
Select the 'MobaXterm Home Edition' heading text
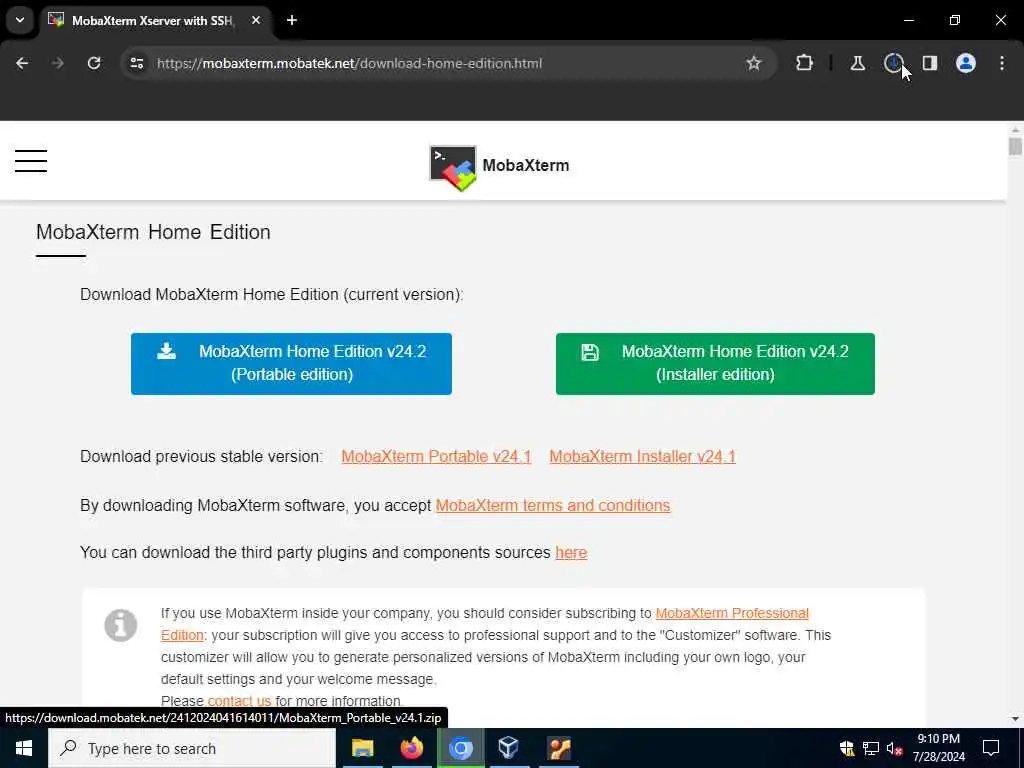pos(153,232)
